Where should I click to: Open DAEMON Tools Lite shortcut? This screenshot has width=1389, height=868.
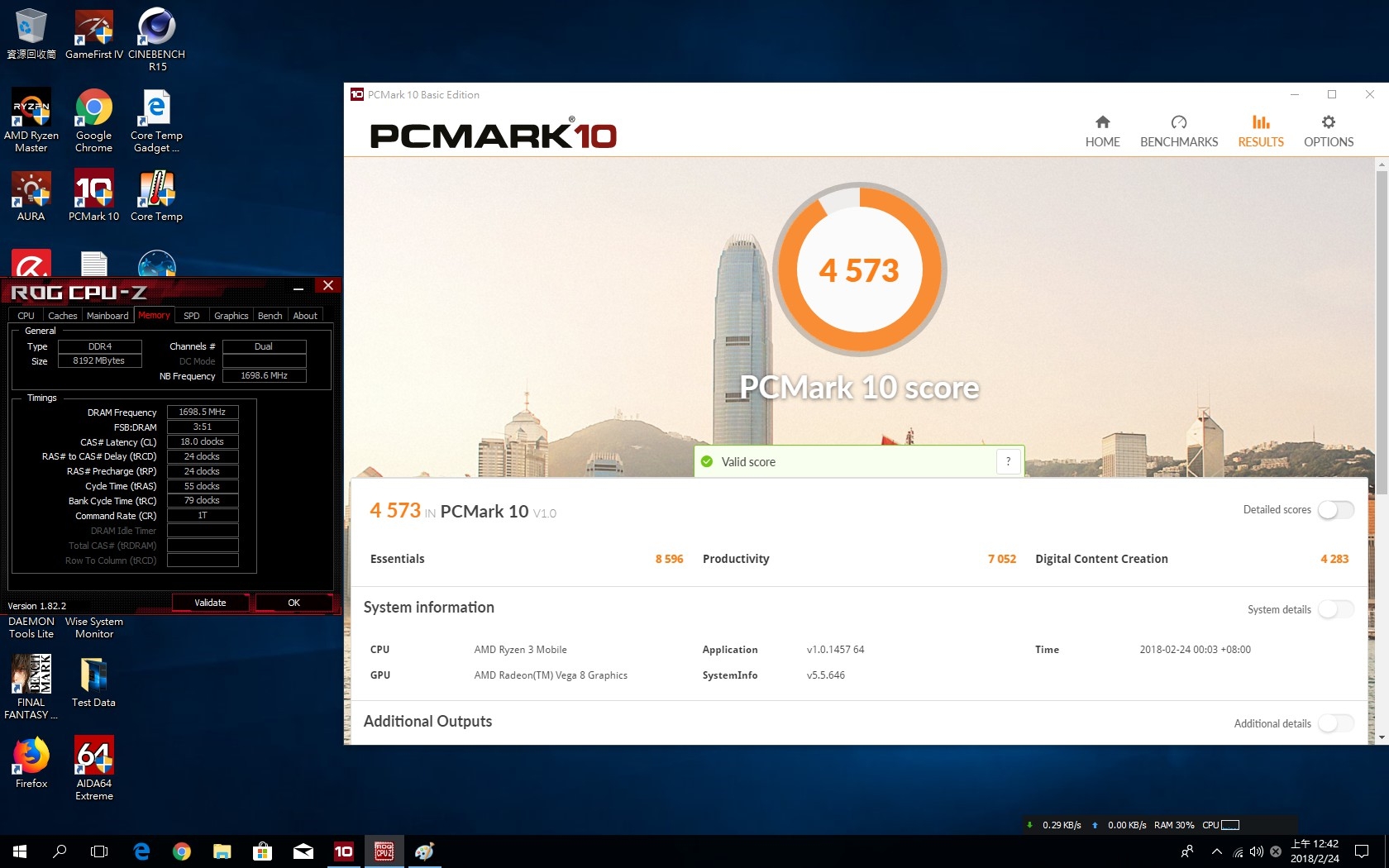click(x=31, y=627)
